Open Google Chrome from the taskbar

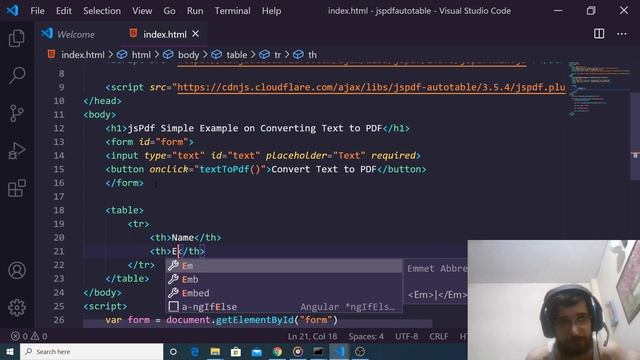[x=278, y=351]
